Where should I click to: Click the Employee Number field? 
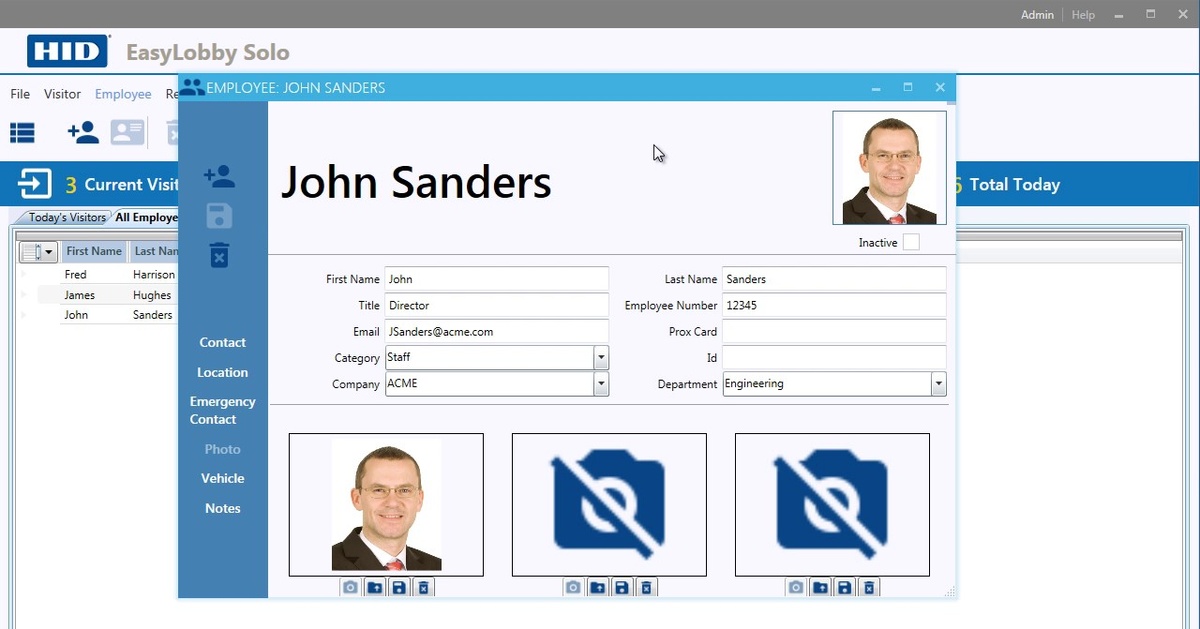click(834, 305)
